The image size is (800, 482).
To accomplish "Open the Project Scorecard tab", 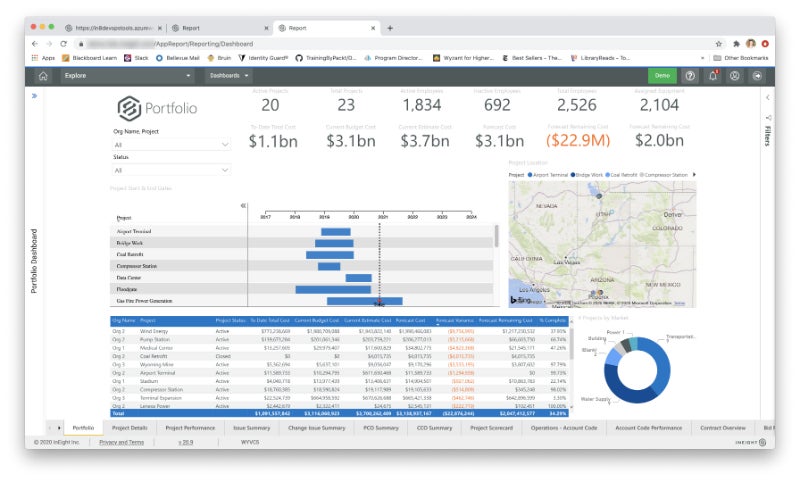I will 491,427.
